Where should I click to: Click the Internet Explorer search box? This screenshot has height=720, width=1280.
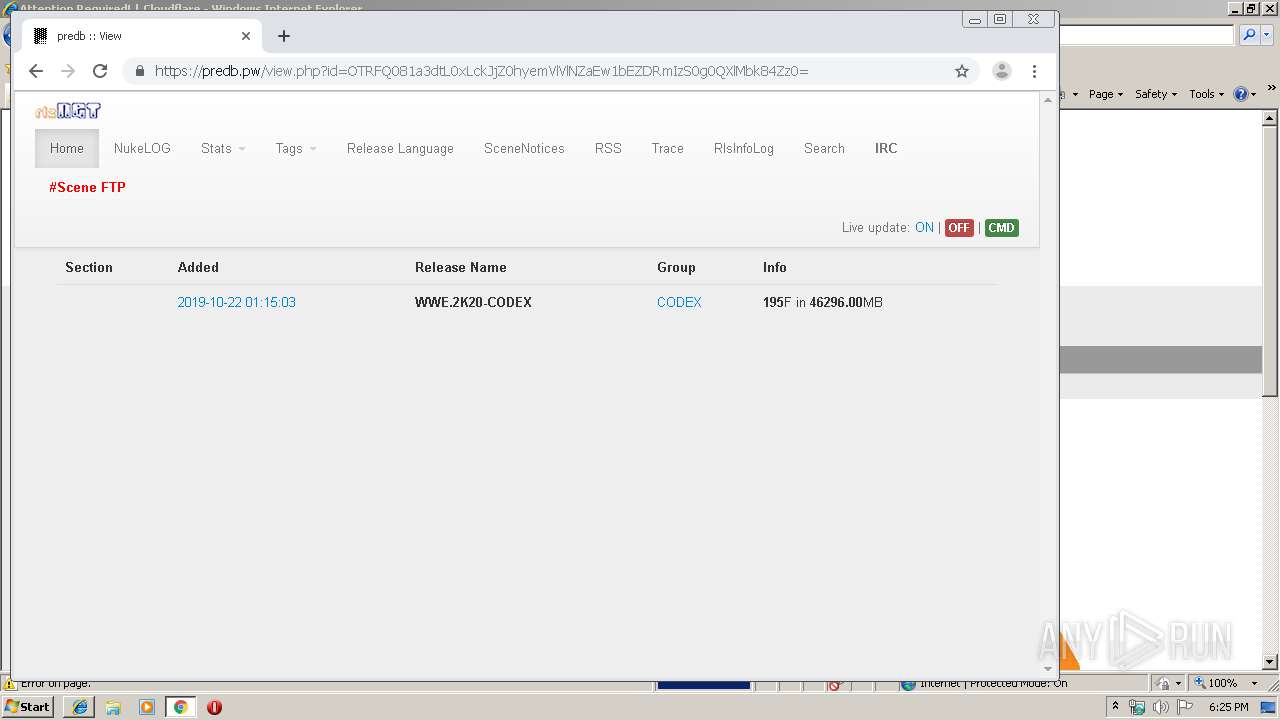point(1147,35)
